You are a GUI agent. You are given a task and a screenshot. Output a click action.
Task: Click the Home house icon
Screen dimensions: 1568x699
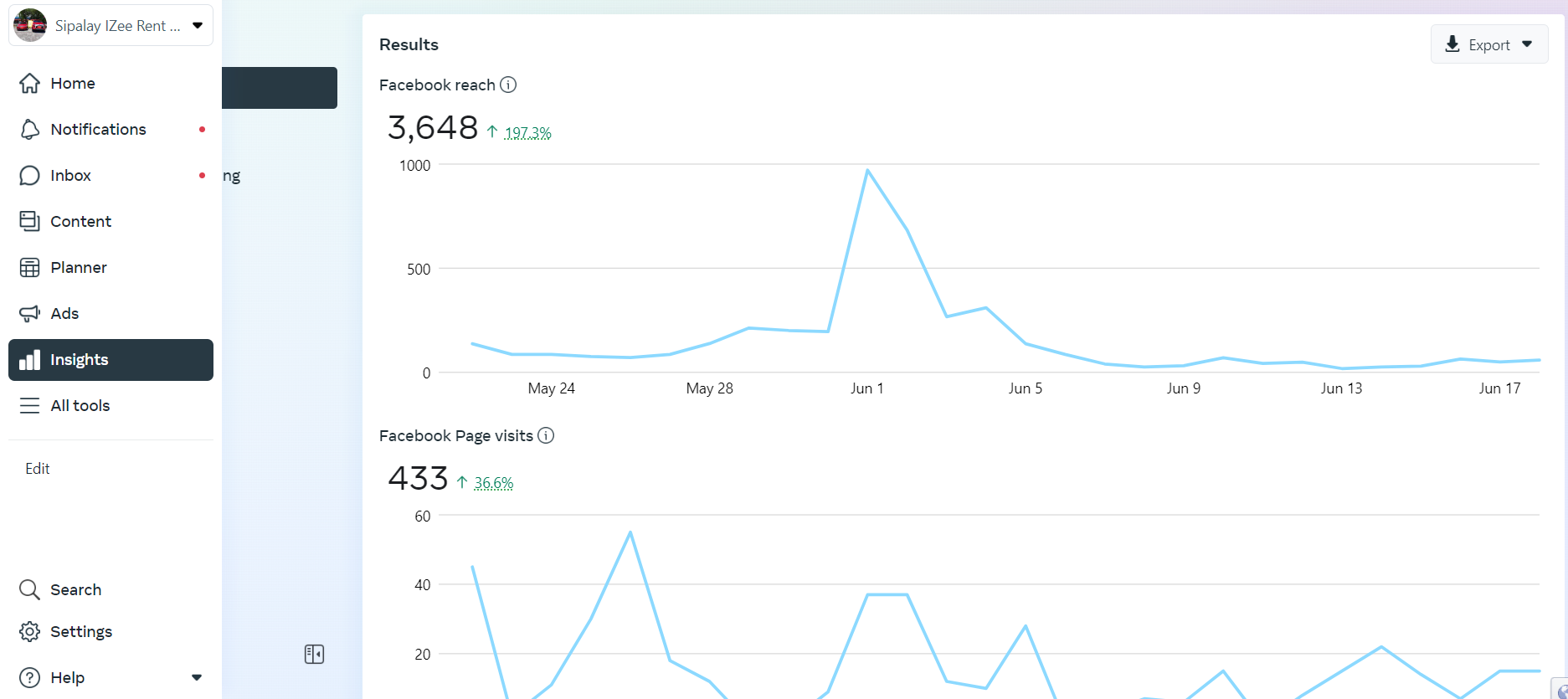(29, 83)
